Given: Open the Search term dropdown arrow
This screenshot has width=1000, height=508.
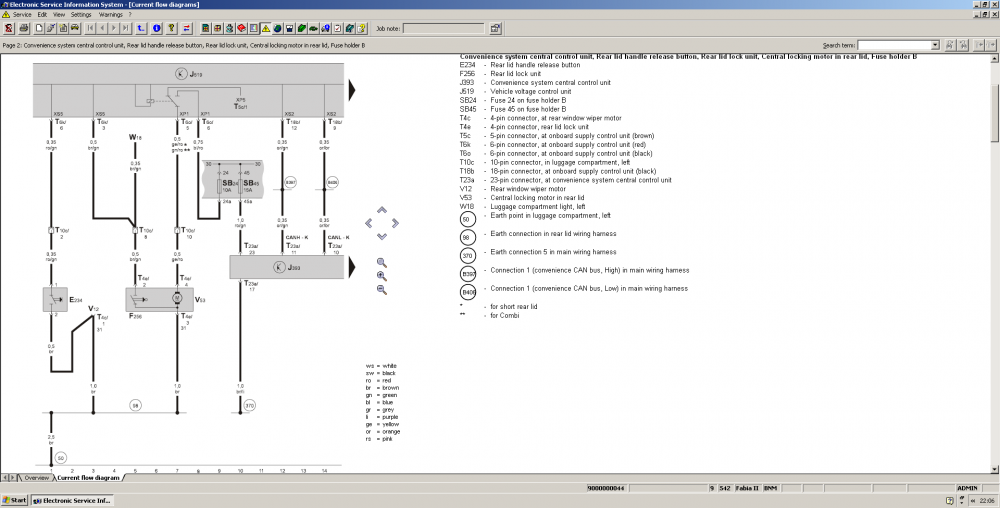Looking at the screenshot, I should pyautogui.click(x=935, y=45).
